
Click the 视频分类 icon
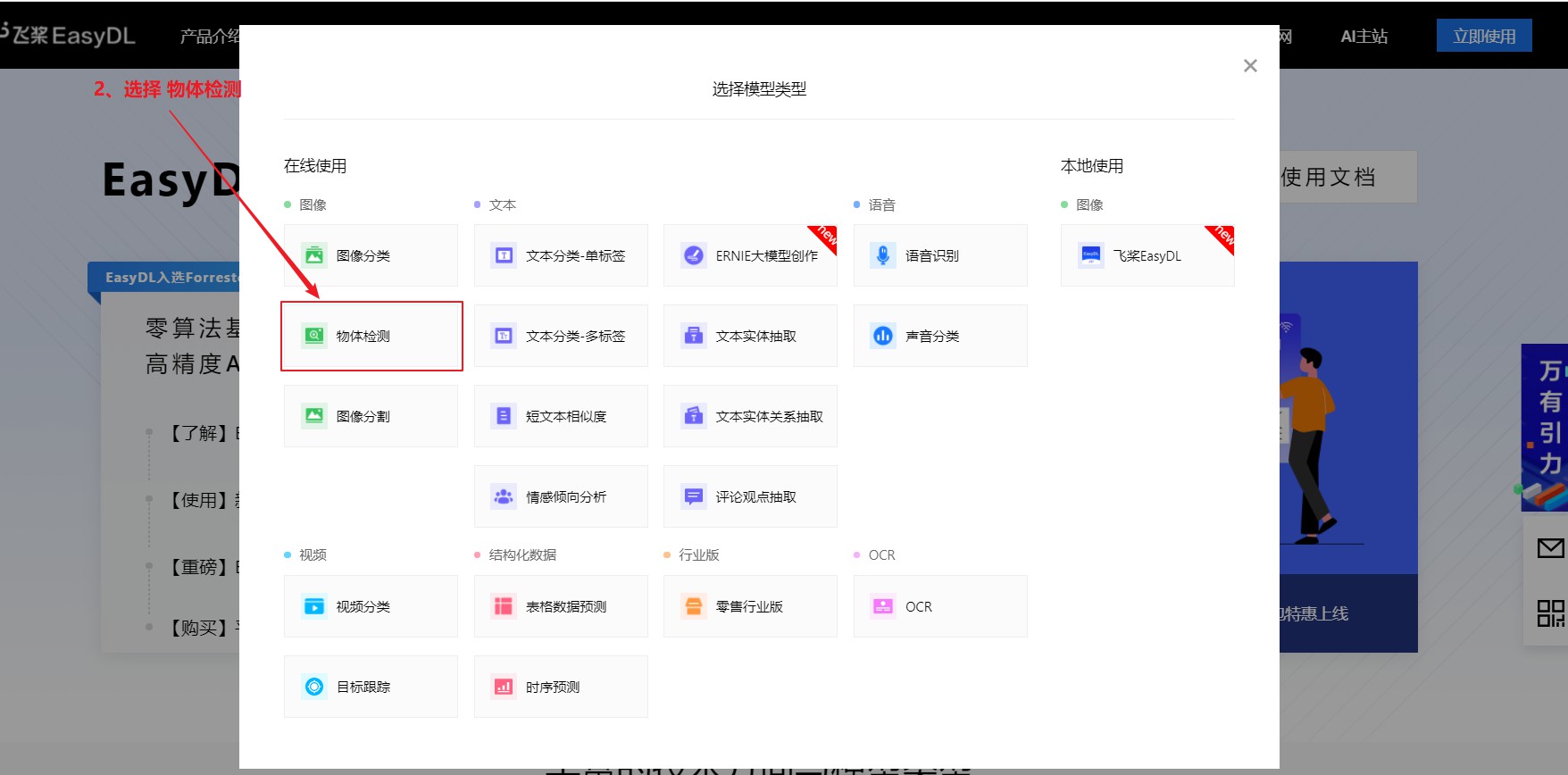pyautogui.click(x=313, y=606)
